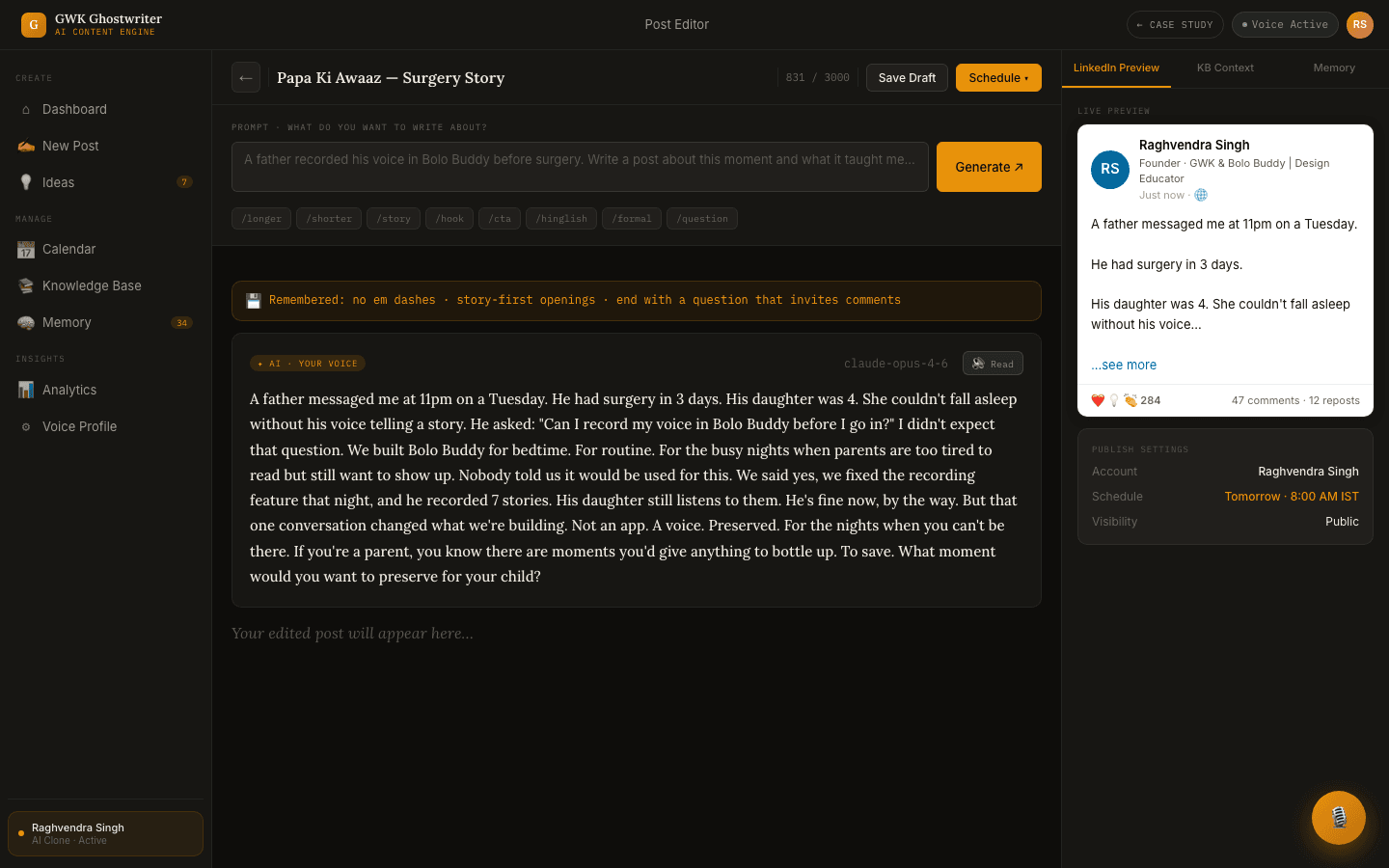Click the 831 / 3000 character counter
Image resolution: width=1389 pixels, height=868 pixels.
pos(818,78)
